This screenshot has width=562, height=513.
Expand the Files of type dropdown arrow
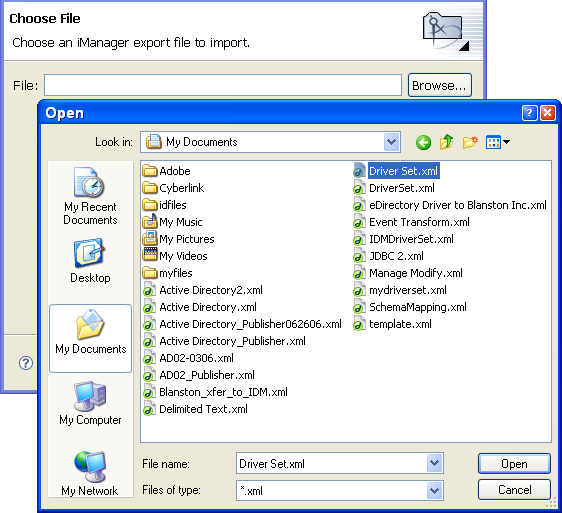point(434,490)
